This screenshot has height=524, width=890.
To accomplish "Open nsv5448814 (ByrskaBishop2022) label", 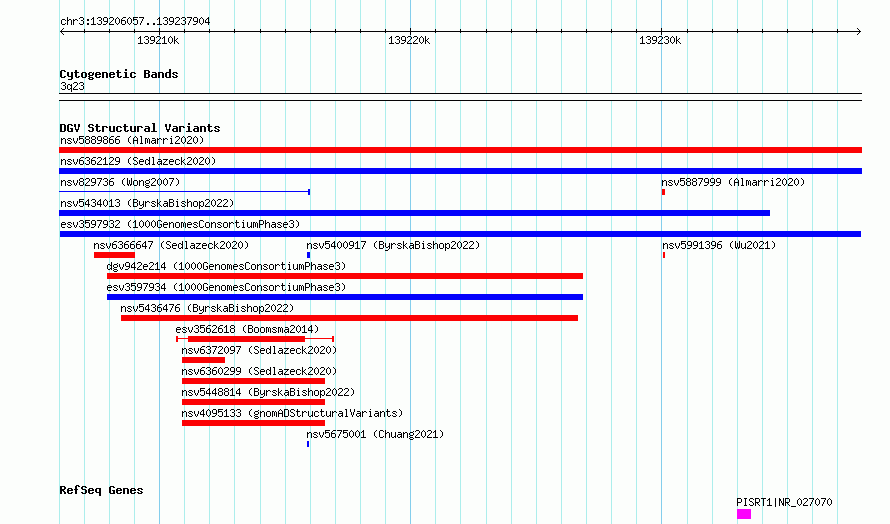I will 268,392.
